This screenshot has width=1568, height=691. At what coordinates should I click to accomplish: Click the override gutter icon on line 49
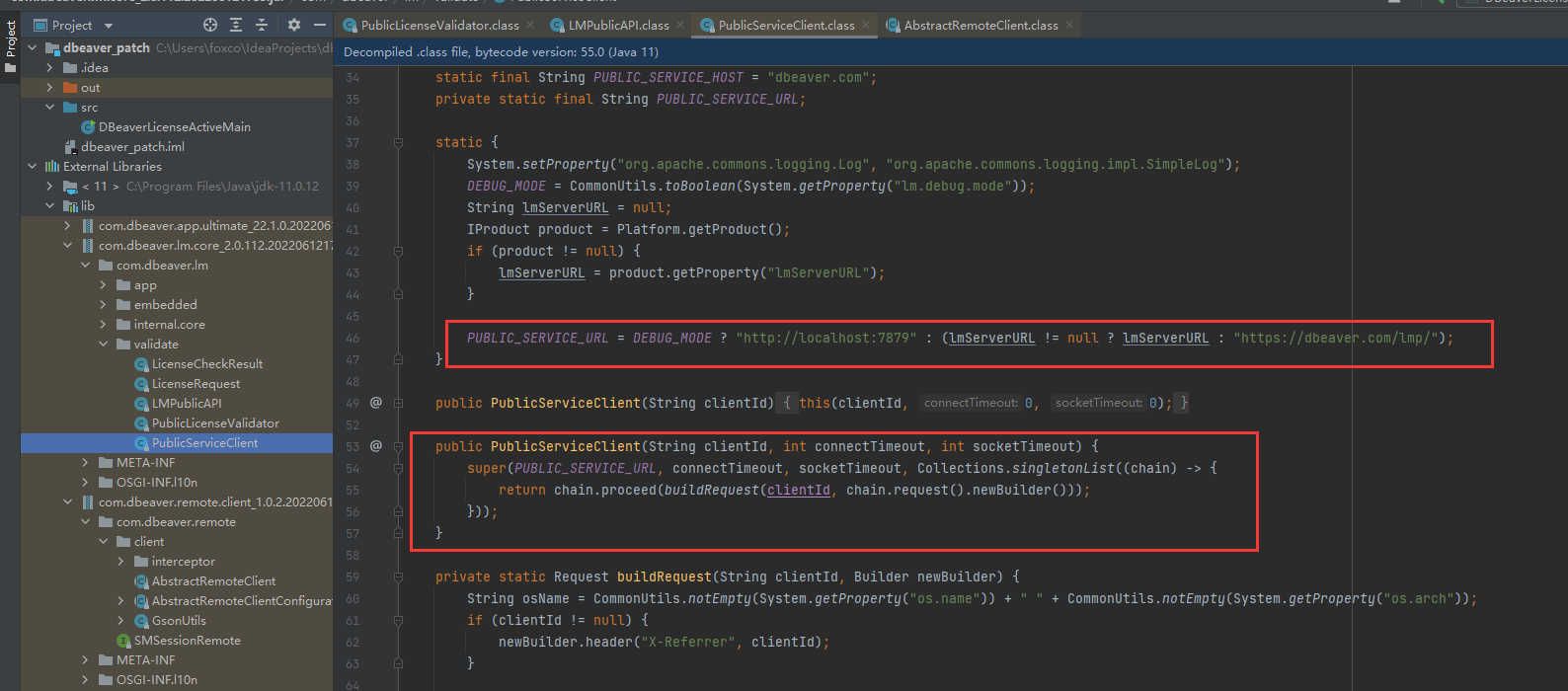tap(375, 402)
